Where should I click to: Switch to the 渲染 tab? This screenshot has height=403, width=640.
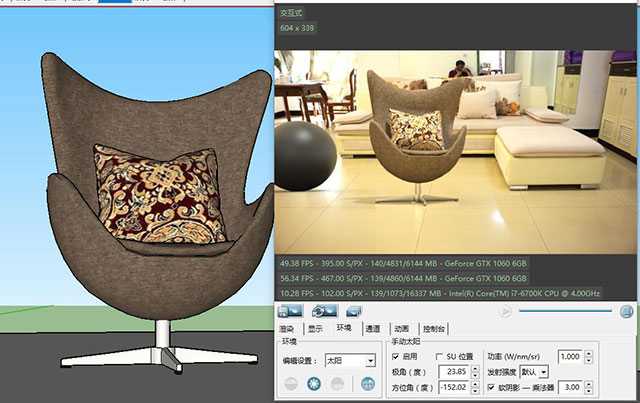click(287, 329)
